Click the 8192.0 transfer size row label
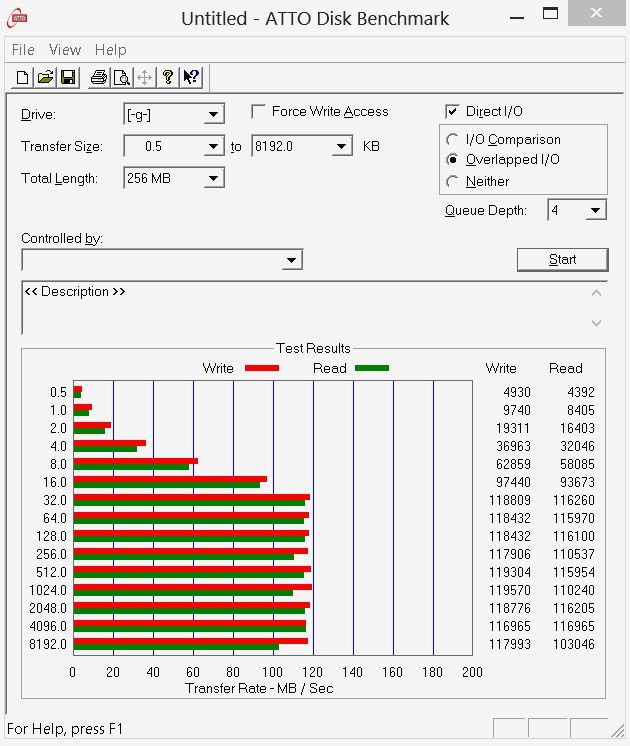This screenshot has width=630, height=746. pos(48,644)
